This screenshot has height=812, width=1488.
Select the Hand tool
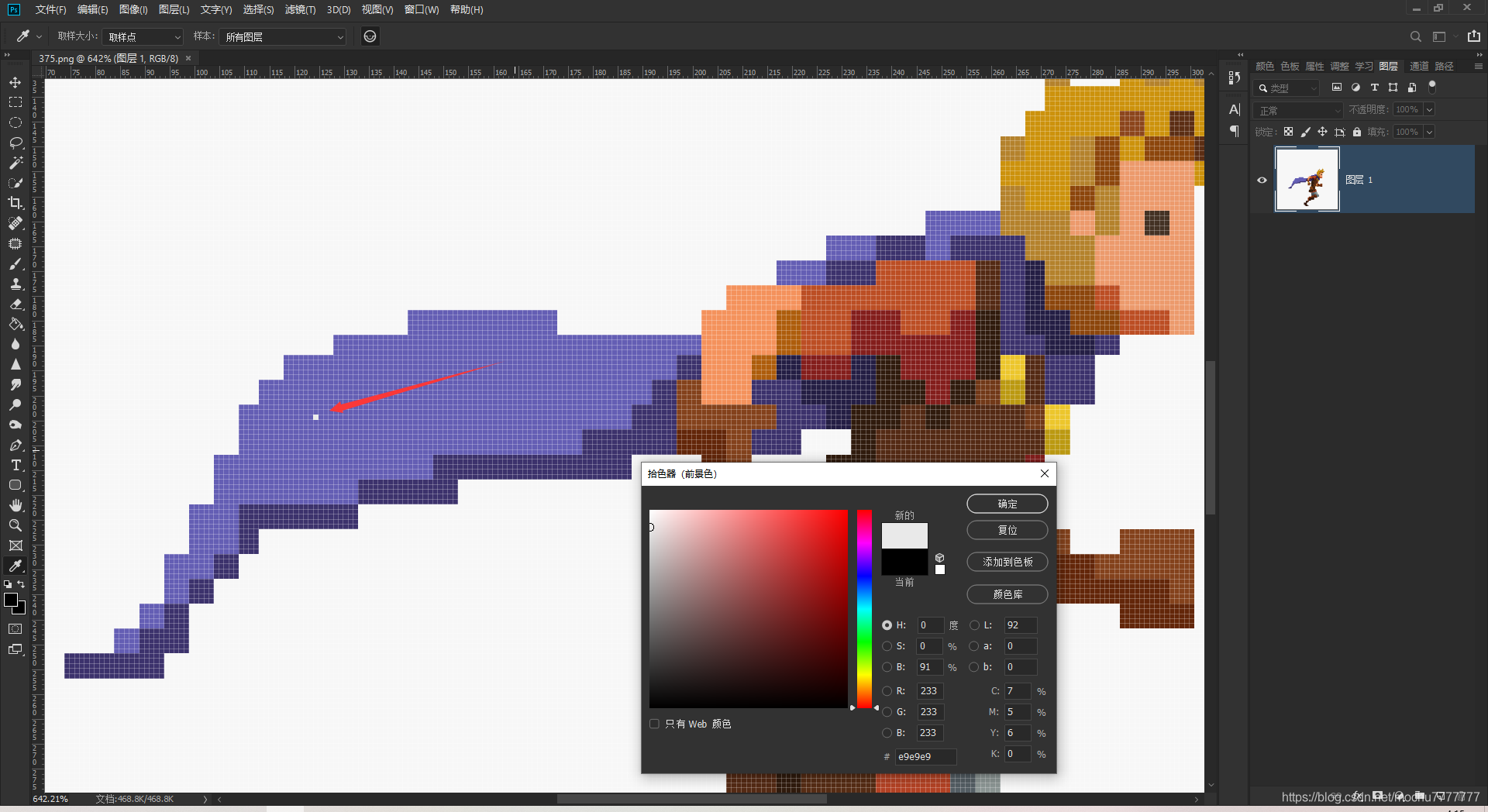[15, 505]
